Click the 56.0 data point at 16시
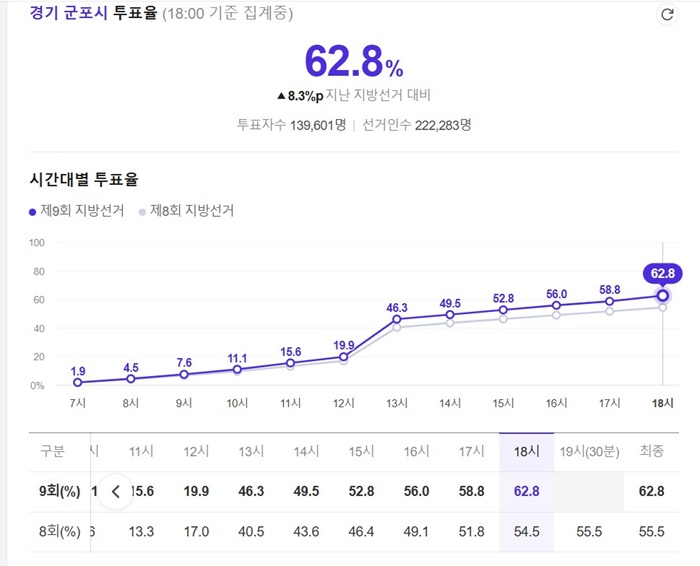The image size is (700, 566). [x=556, y=305]
